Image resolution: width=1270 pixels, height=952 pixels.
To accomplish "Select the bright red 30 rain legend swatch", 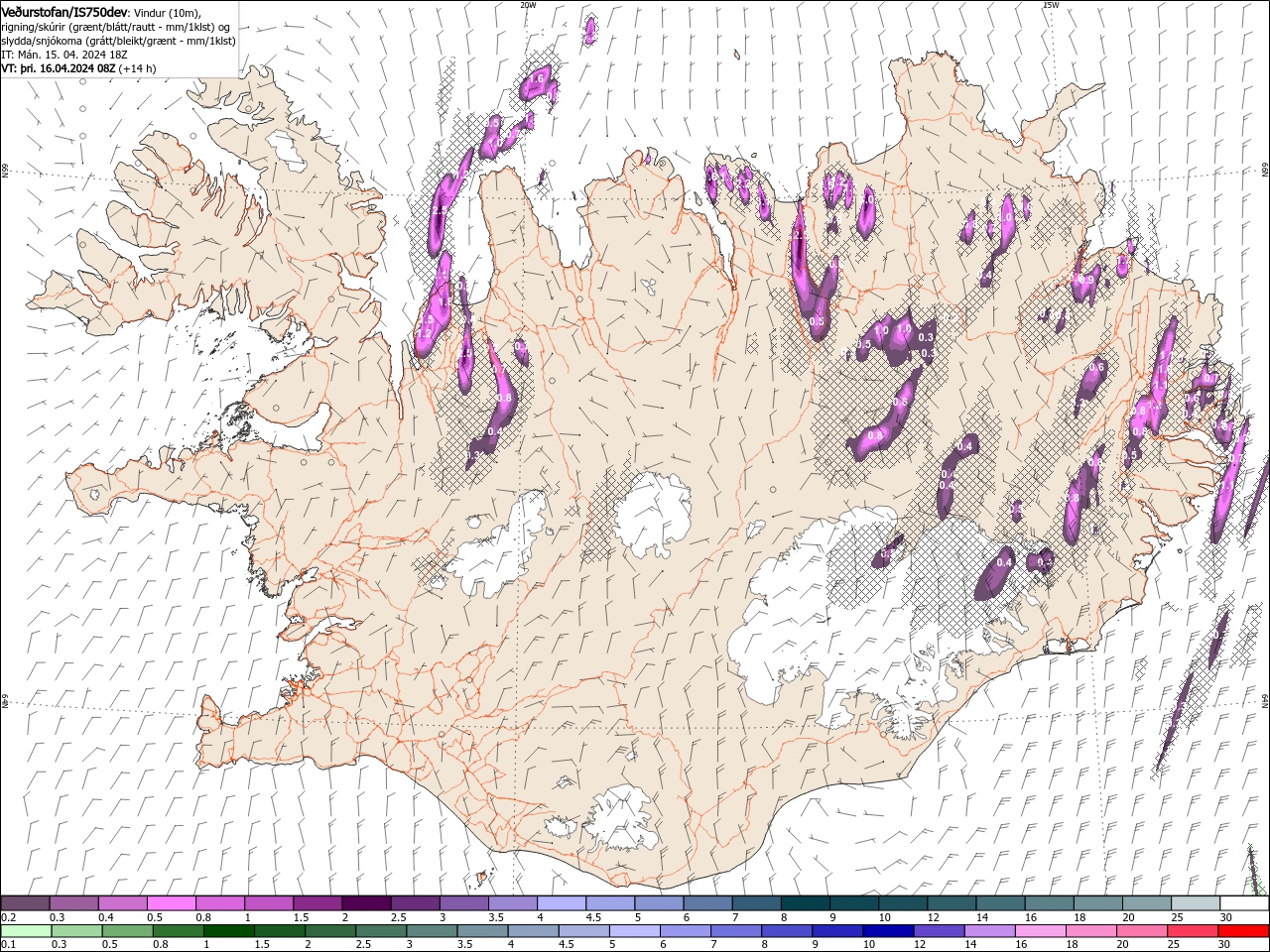I will [x=1242, y=931].
